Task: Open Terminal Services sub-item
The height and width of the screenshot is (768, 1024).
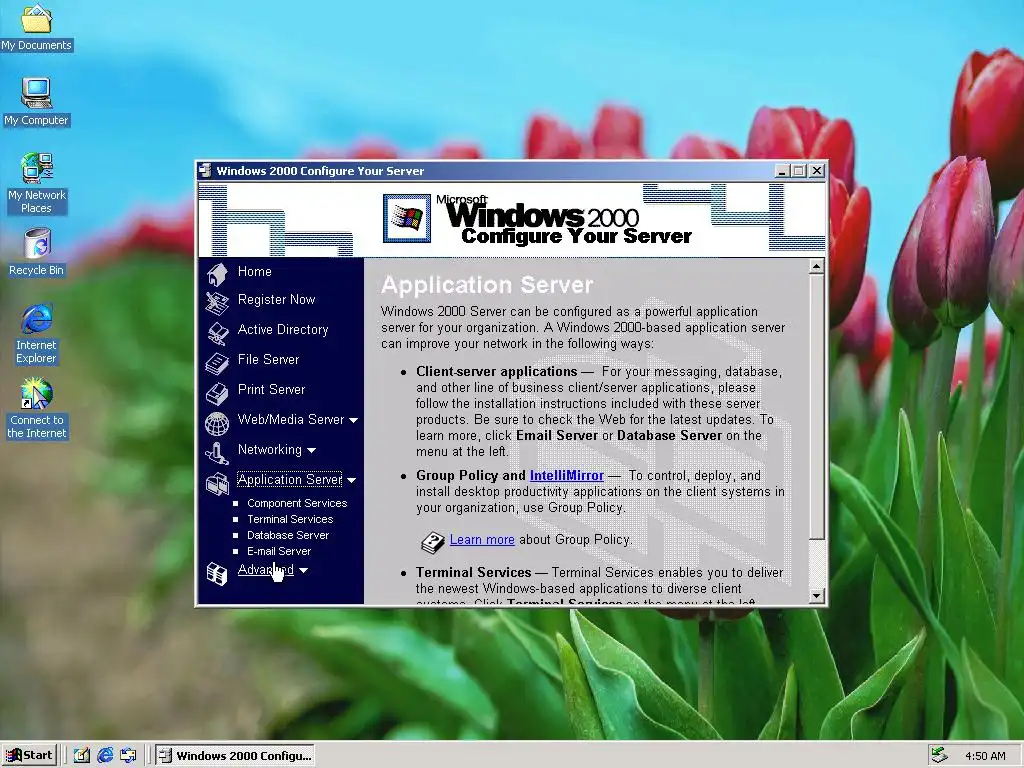Action: tap(290, 519)
